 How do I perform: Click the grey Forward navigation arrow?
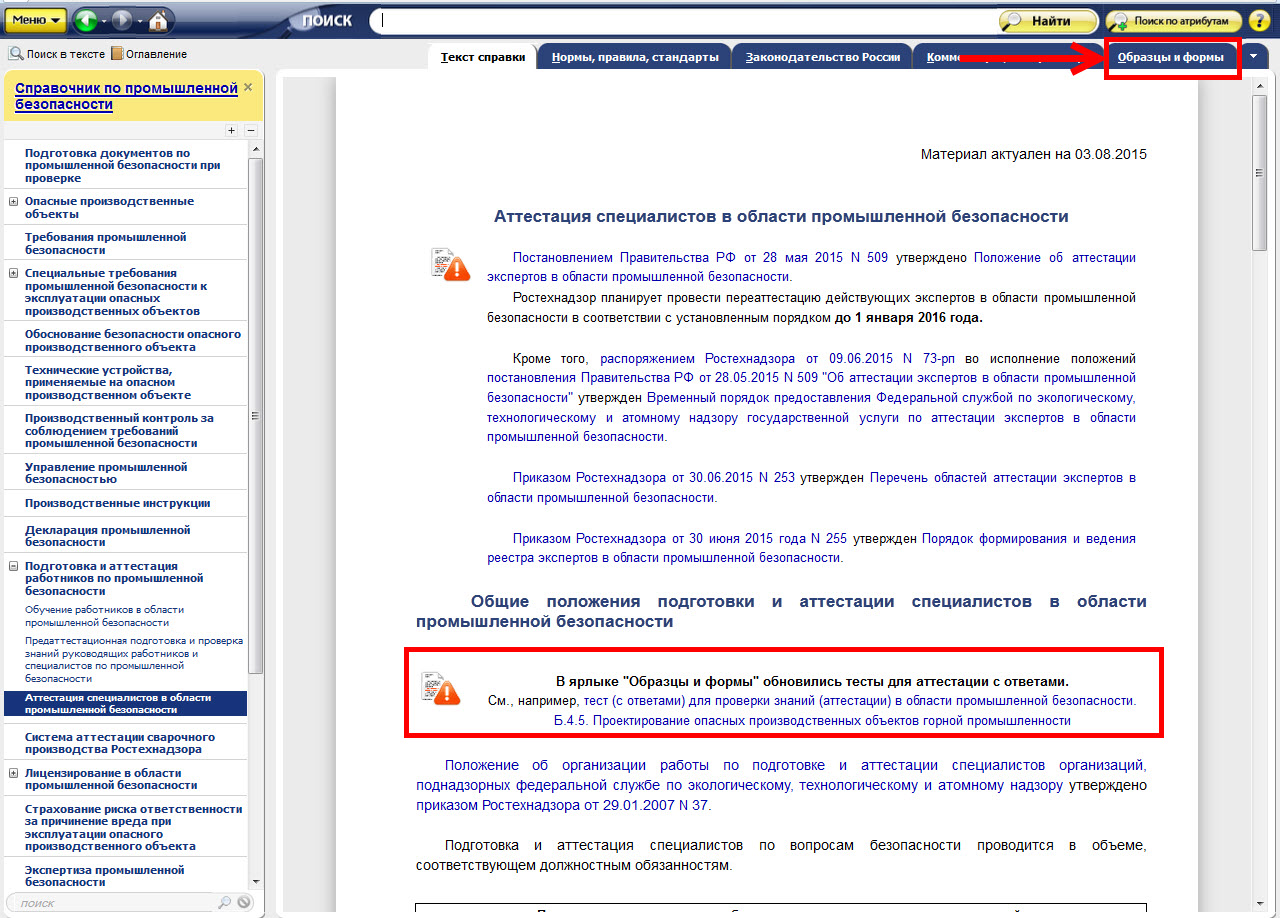click(x=121, y=20)
